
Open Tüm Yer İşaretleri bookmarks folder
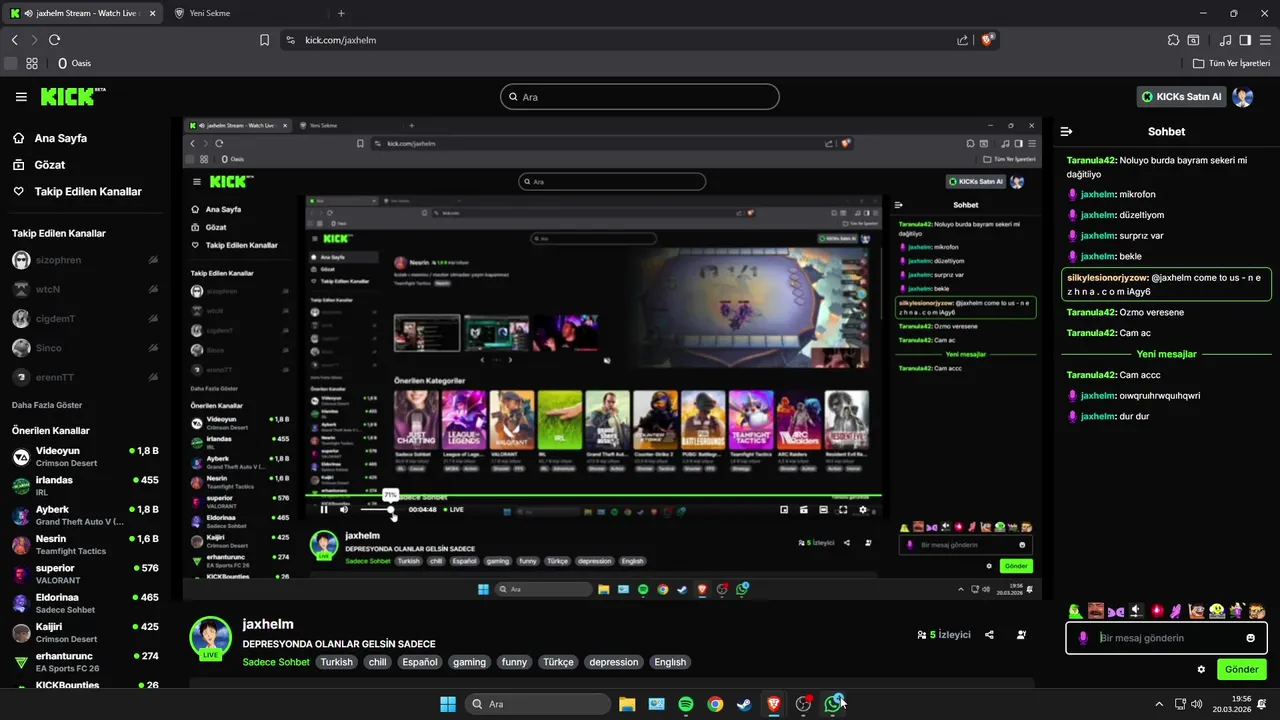tap(1231, 63)
